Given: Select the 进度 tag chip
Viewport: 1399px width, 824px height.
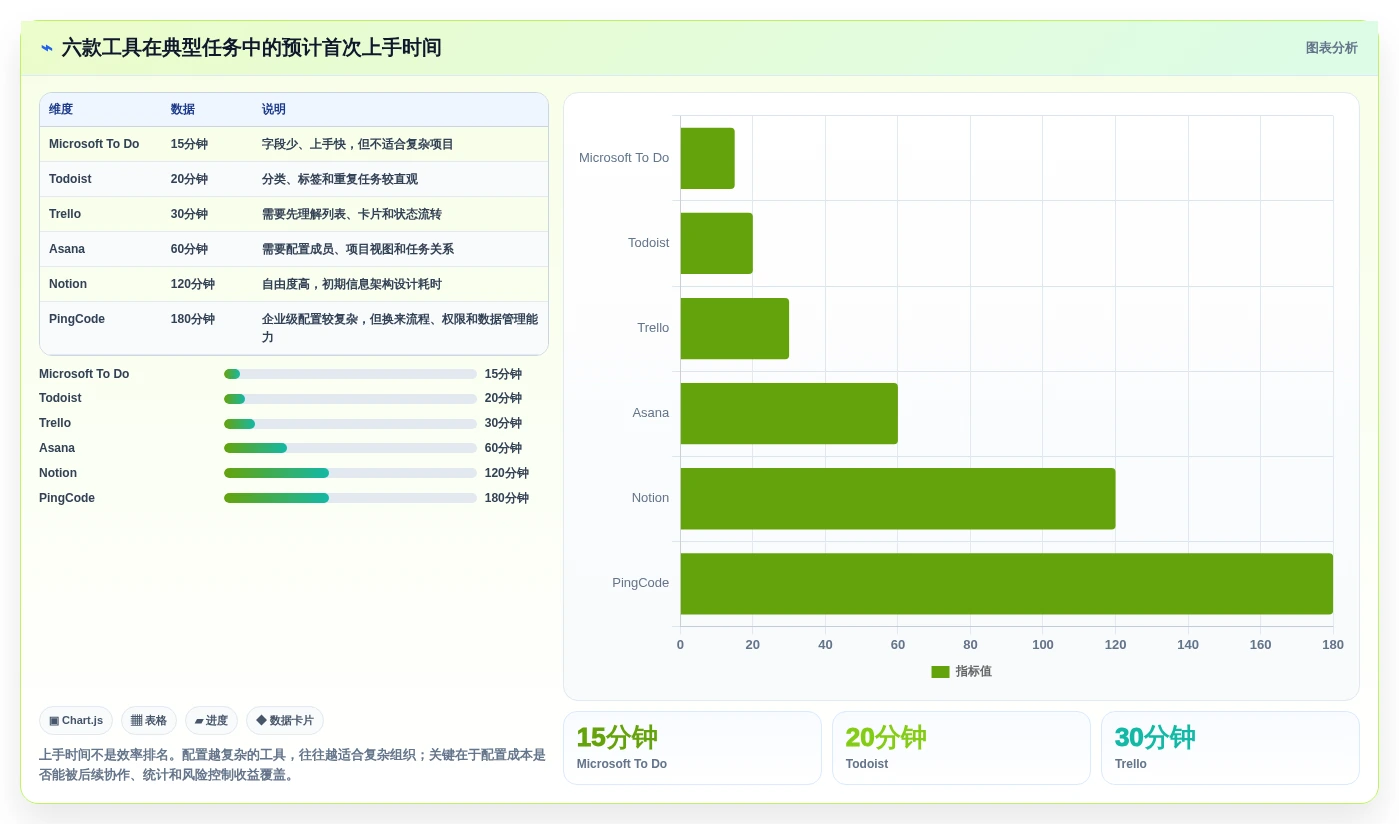Looking at the screenshot, I should tap(211, 720).
